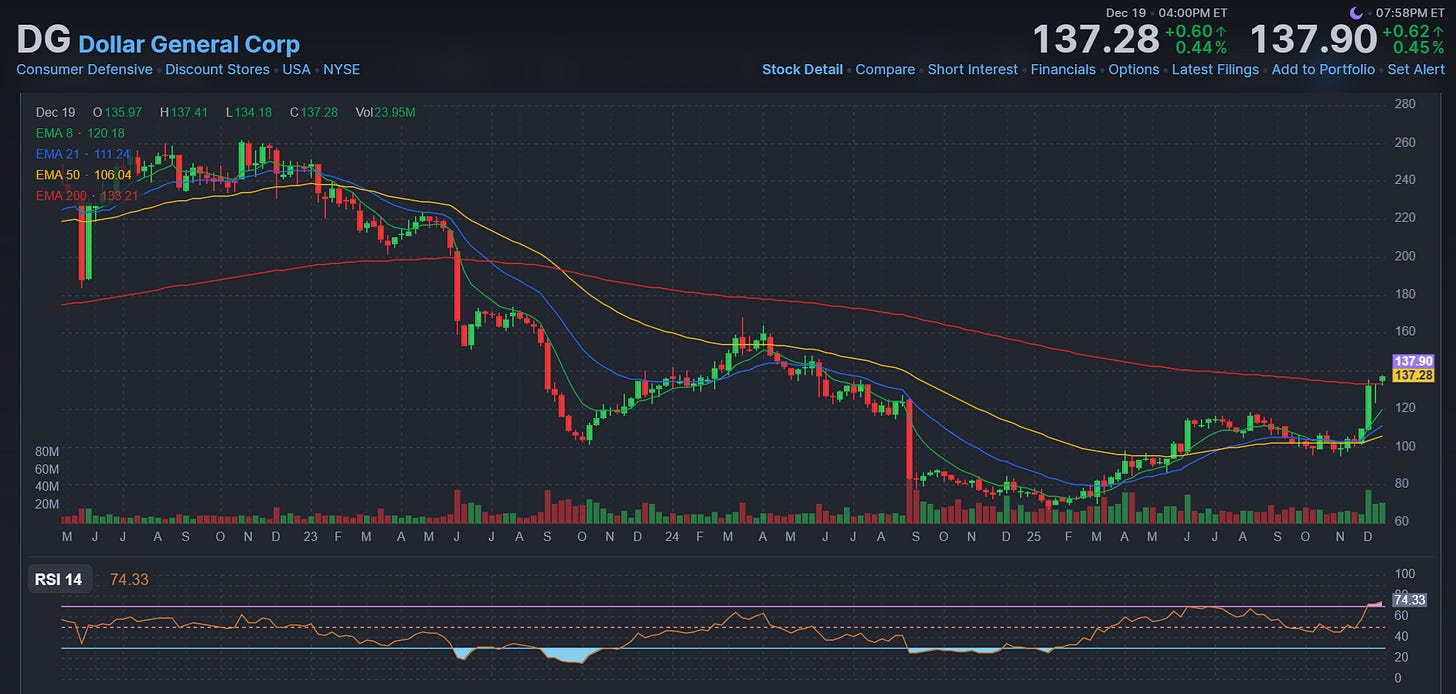The width and height of the screenshot is (1456, 694).
Task: Click the USA country link
Action: click(x=296, y=70)
